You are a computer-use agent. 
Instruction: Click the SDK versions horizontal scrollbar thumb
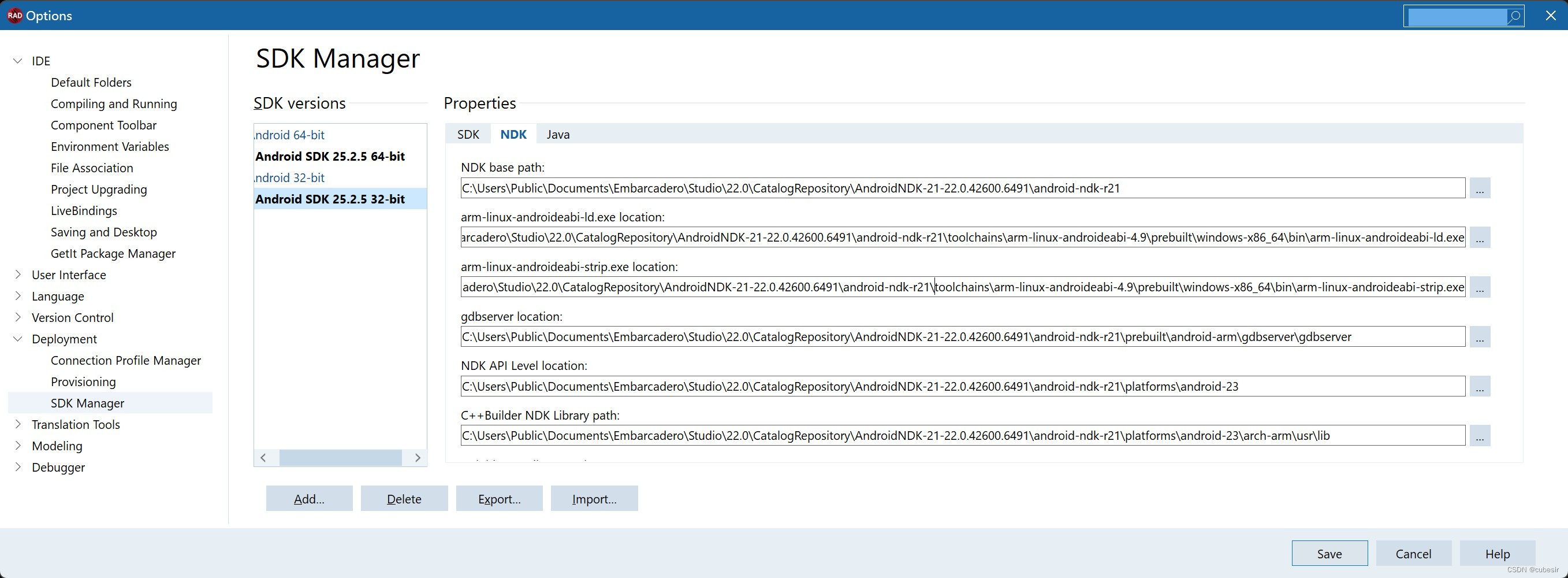coord(340,458)
